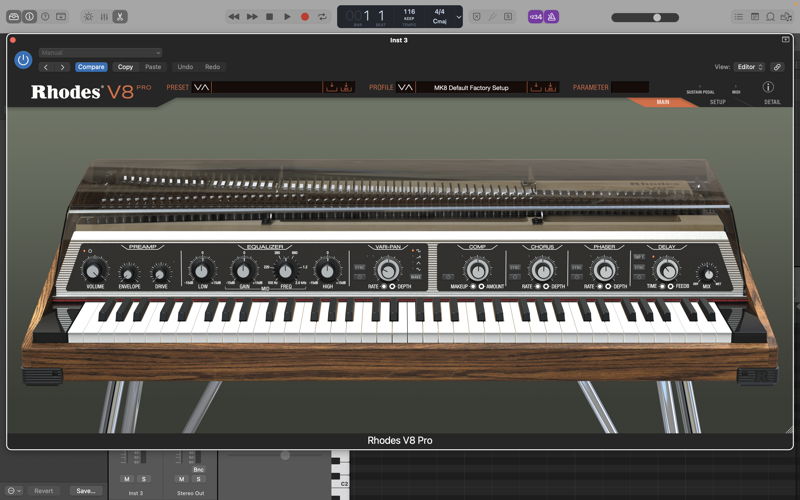This screenshot has width=800, height=500.
Task: Open the PRESET browser VA icon
Action: click(x=202, y=87)
